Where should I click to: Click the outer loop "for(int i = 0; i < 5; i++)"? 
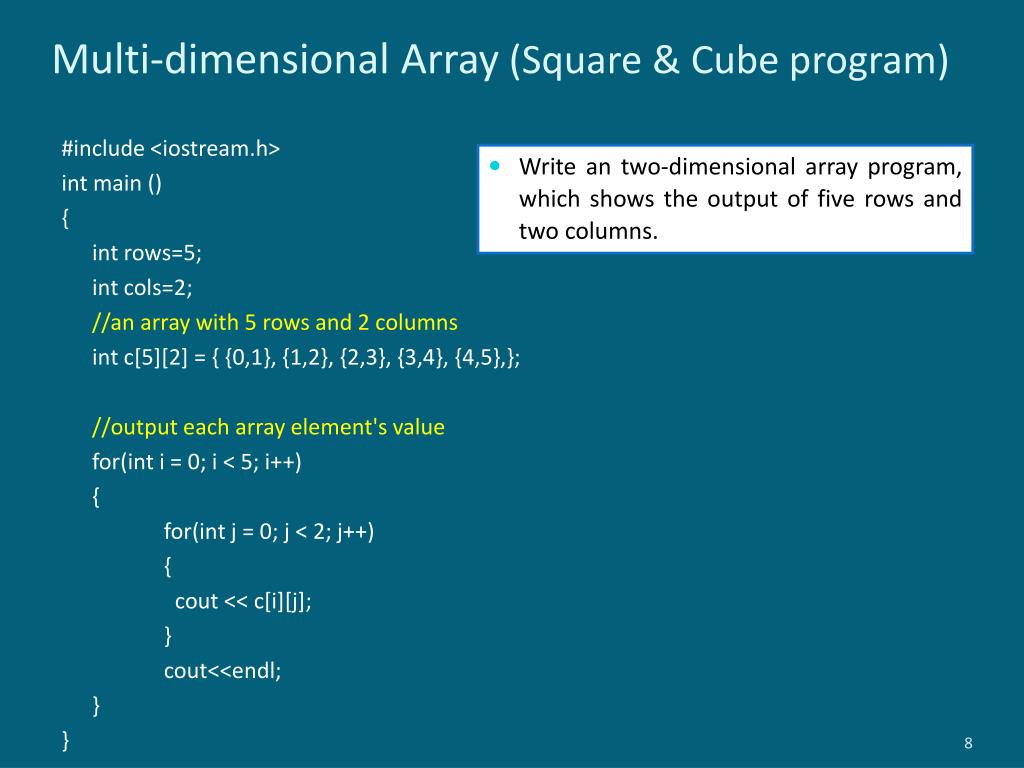tap(197, 462)
